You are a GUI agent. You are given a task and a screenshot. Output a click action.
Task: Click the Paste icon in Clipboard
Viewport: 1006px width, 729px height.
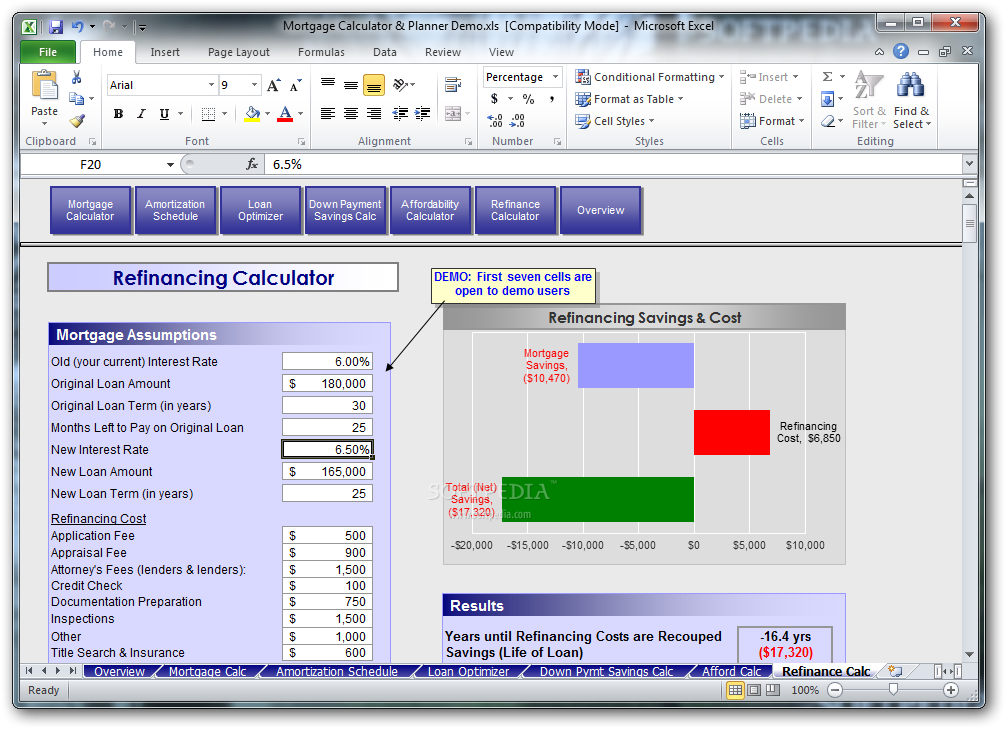point(44,85)
